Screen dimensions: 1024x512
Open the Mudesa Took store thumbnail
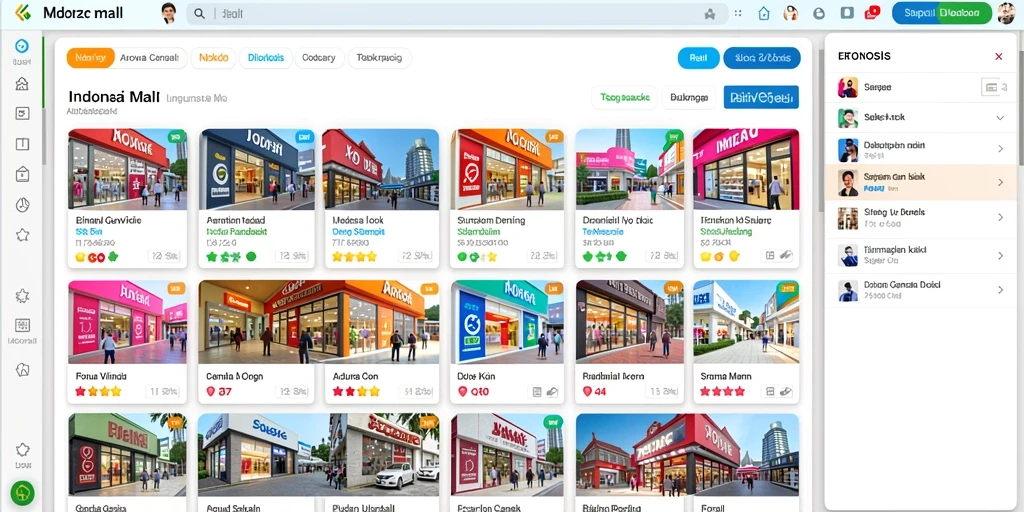[381, 169]
